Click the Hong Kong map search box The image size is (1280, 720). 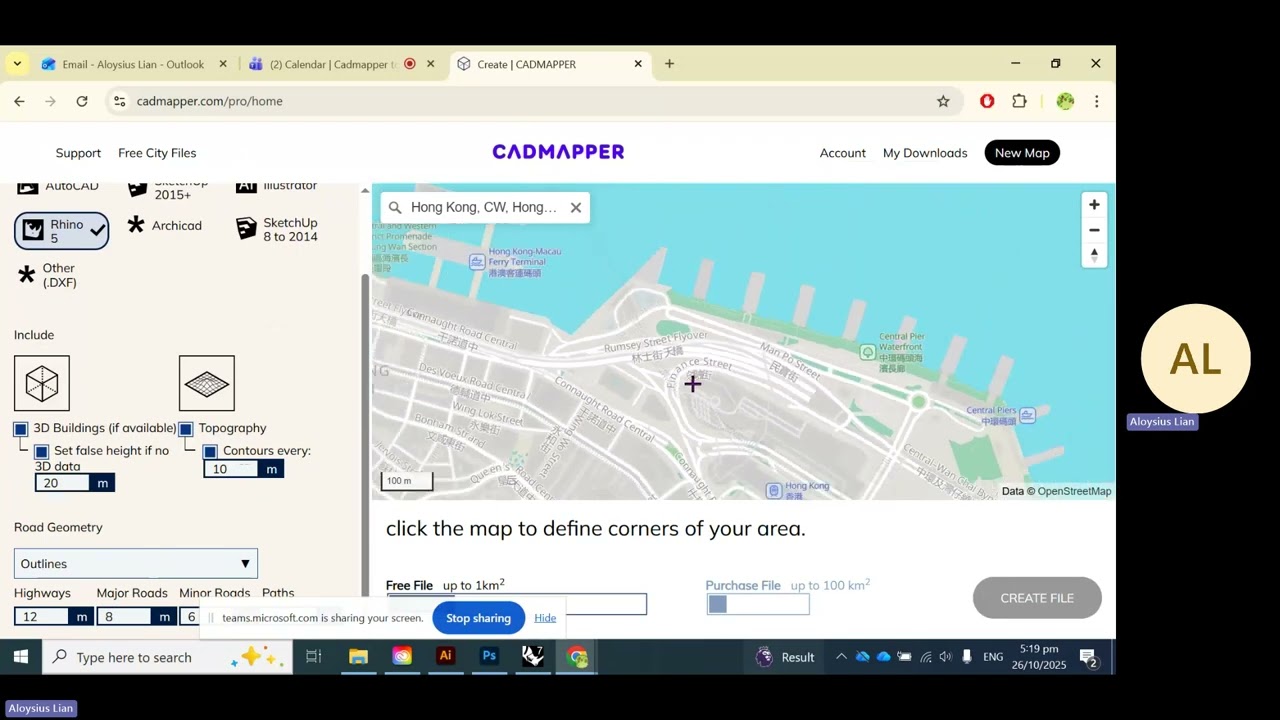click(x=484, y=208)
